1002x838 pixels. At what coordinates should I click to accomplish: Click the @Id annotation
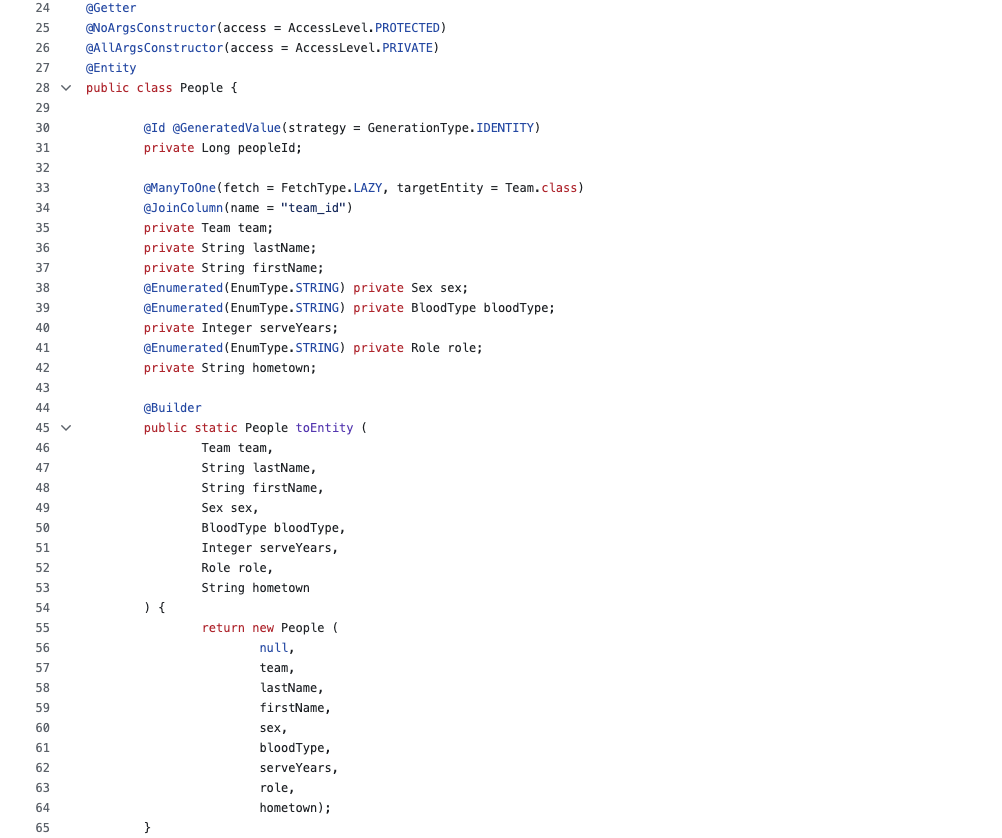coord(155,128)
